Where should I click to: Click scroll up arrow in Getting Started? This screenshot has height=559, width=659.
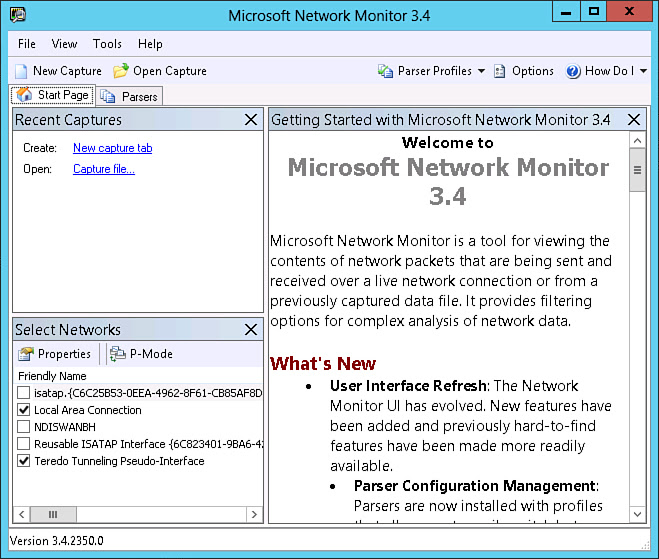pos(637,140)
